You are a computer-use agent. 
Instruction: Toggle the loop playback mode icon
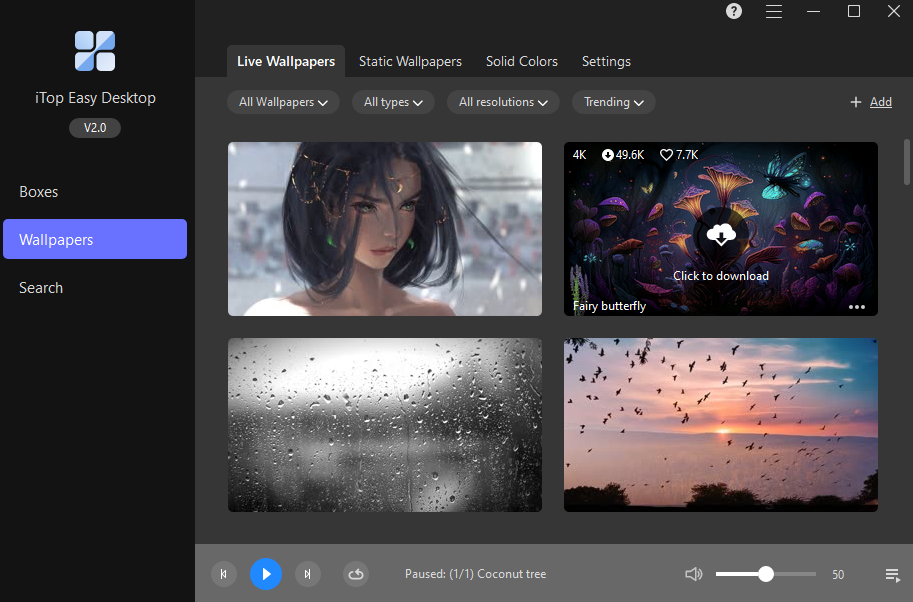[x=356, y=574]
